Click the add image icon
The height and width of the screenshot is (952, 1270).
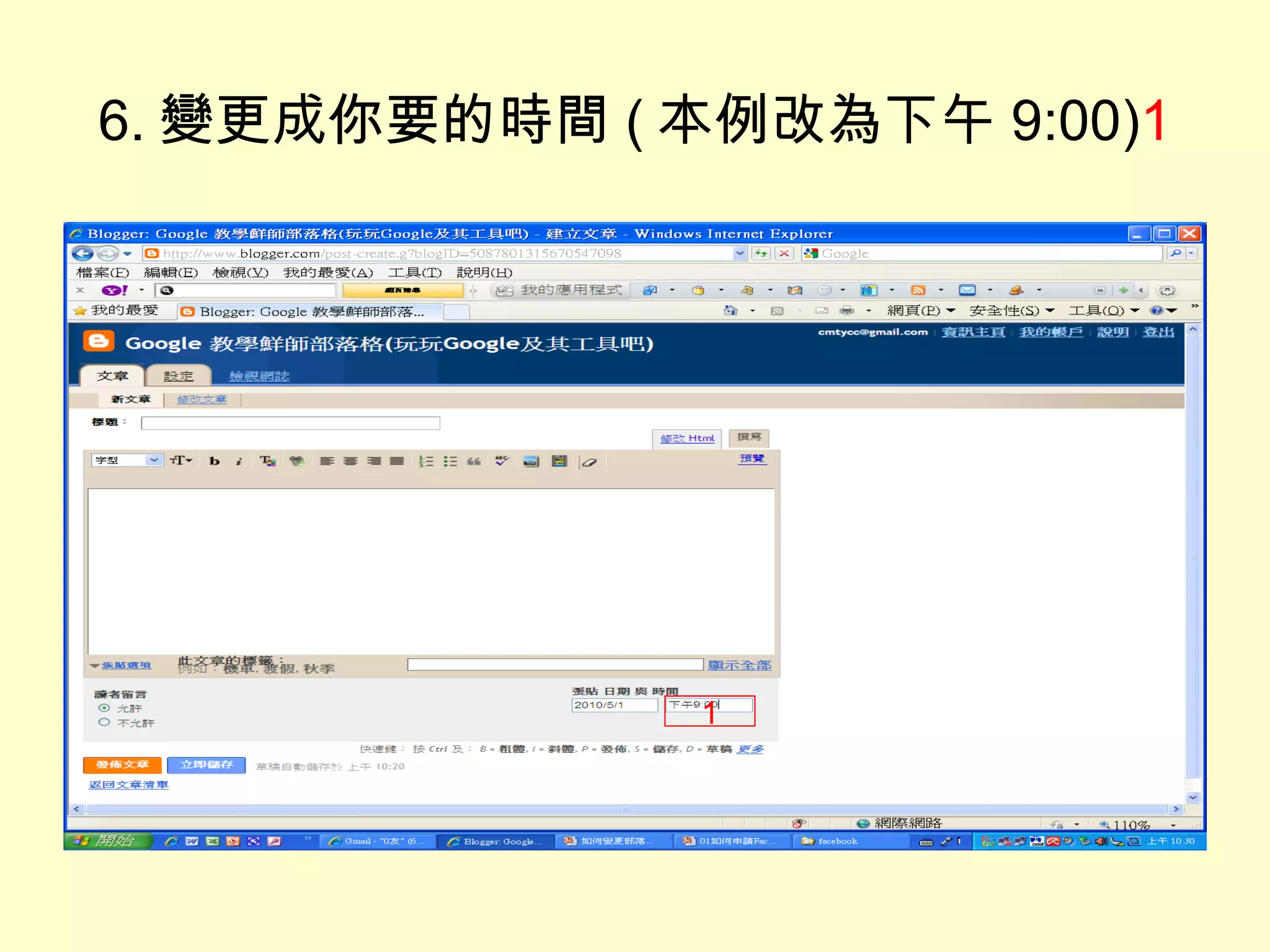coord(531,461)
